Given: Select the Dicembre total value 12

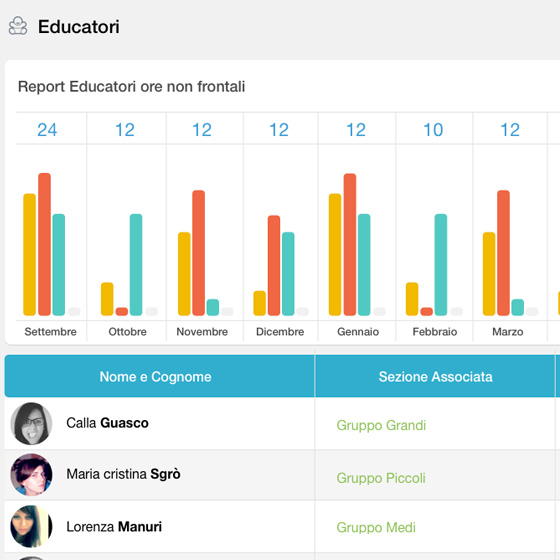Looking at the screenshot, I should [x=279, y=130].
